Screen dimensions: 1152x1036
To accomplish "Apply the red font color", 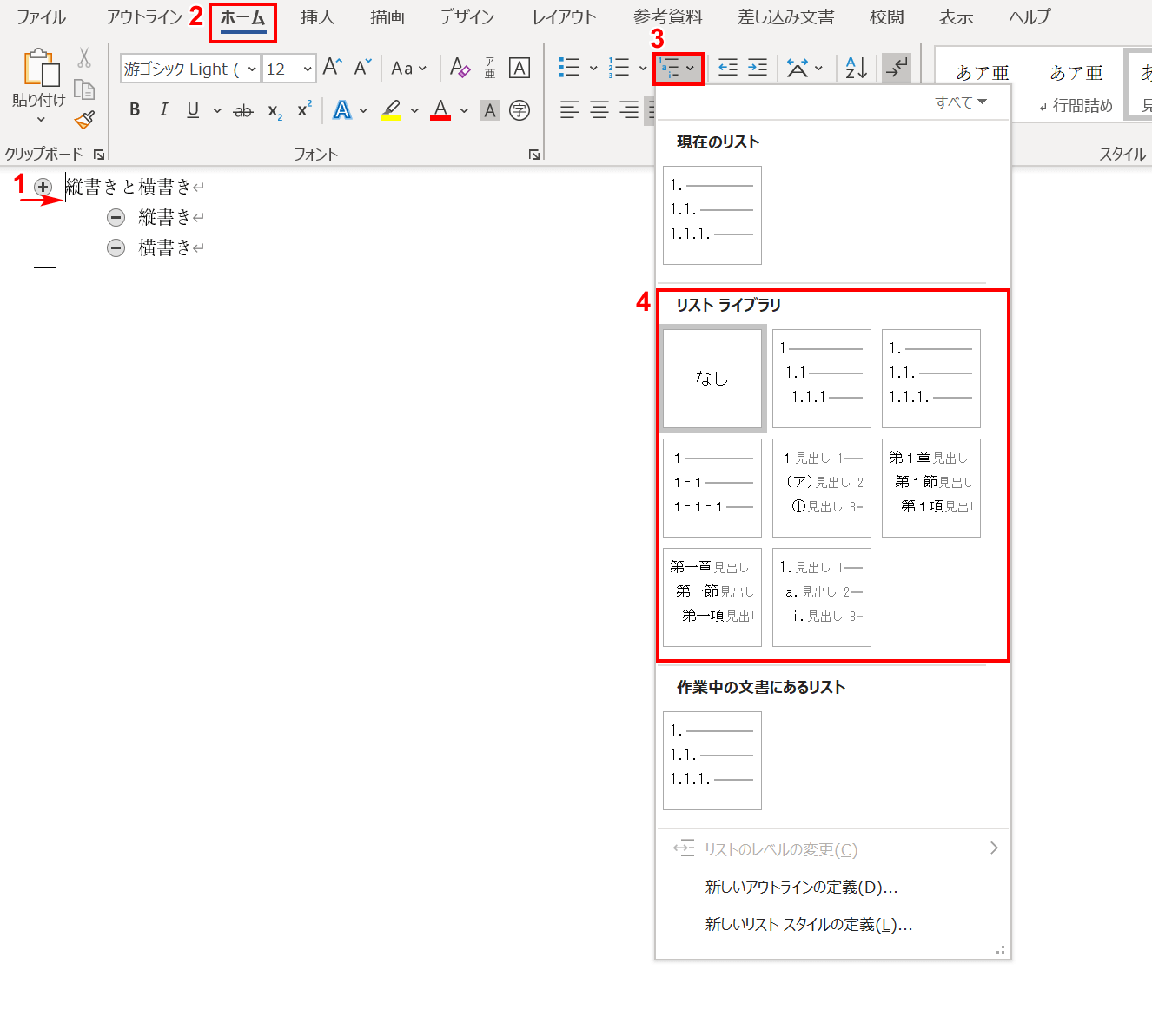I will [440, 110].
